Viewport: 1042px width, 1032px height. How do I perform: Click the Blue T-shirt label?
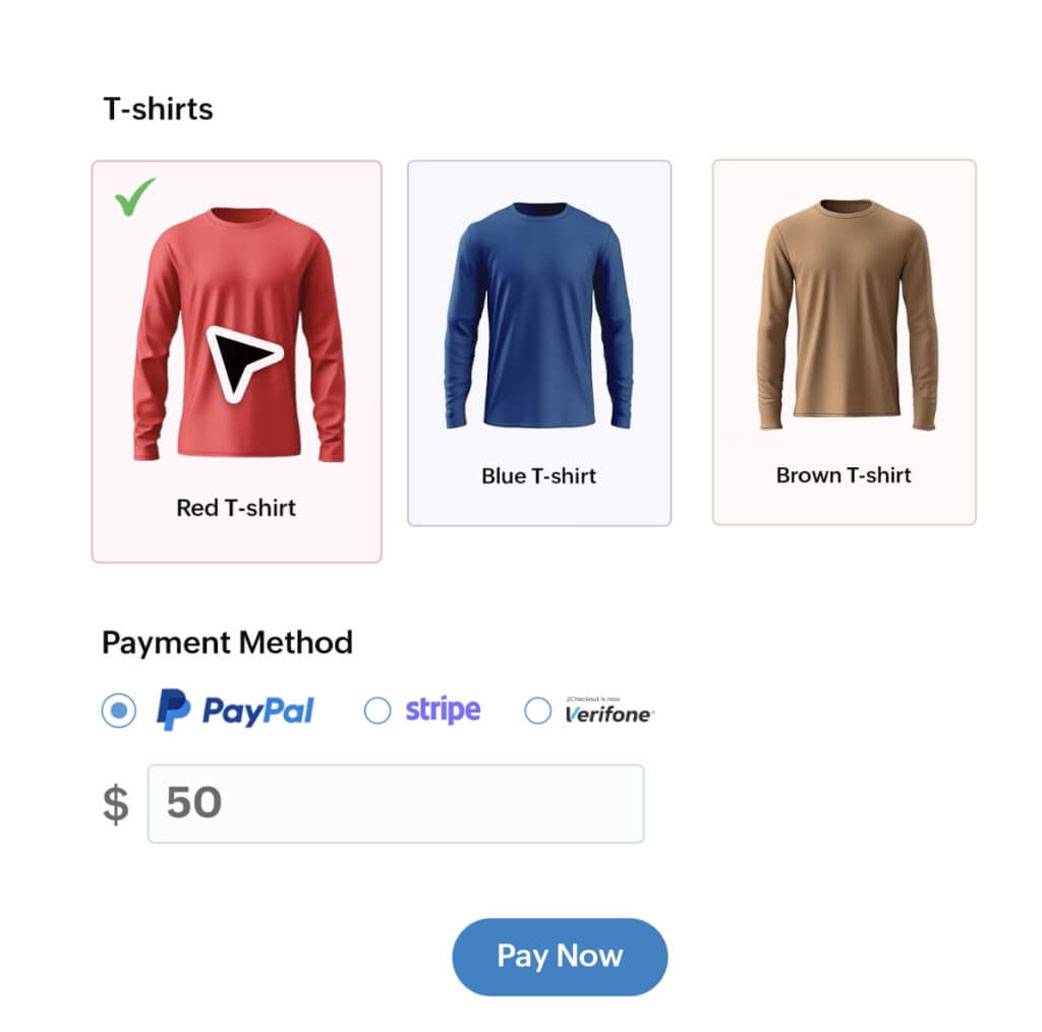point(539,475)
